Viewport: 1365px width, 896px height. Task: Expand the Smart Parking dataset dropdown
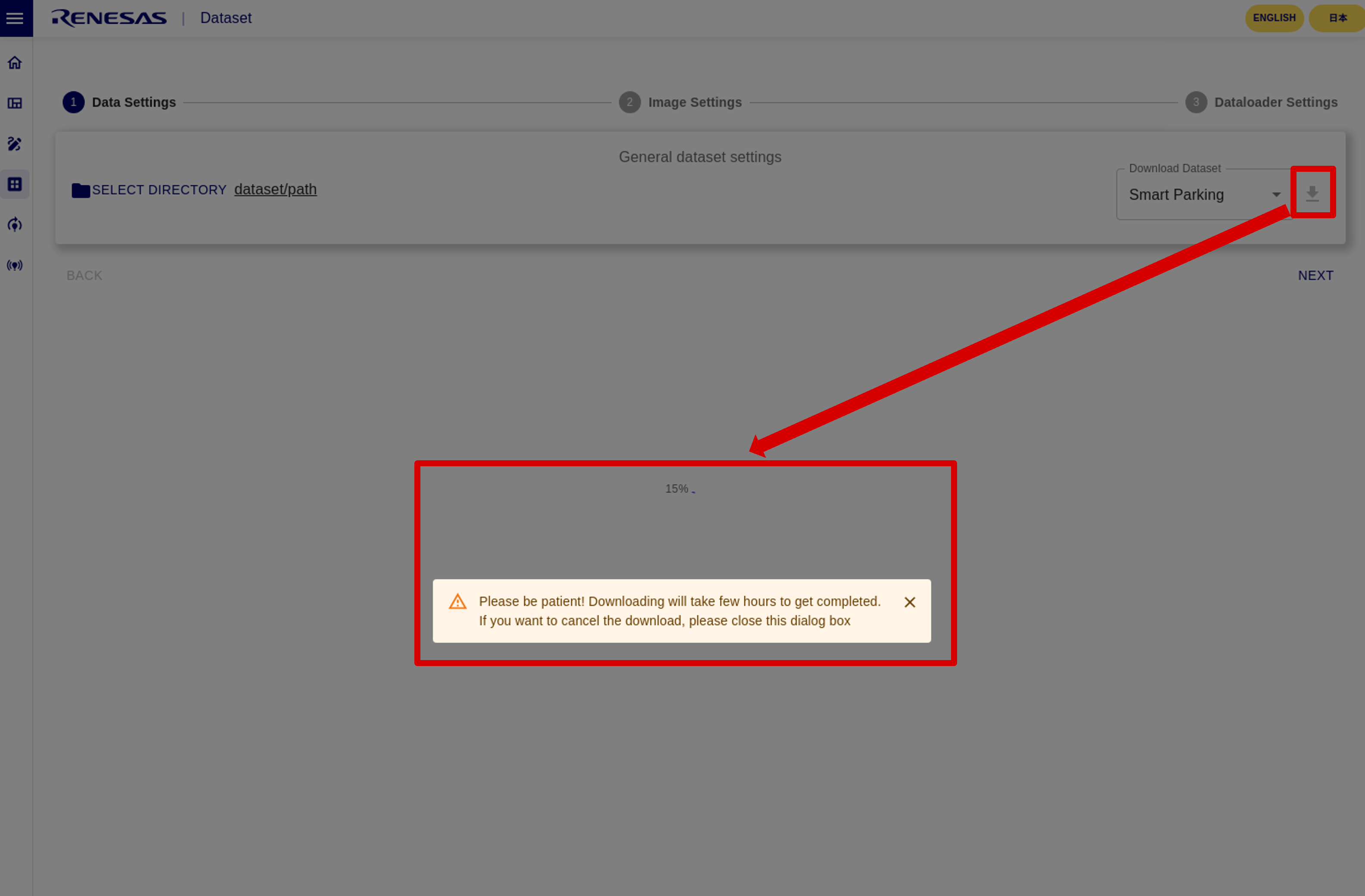(1204, 194)
